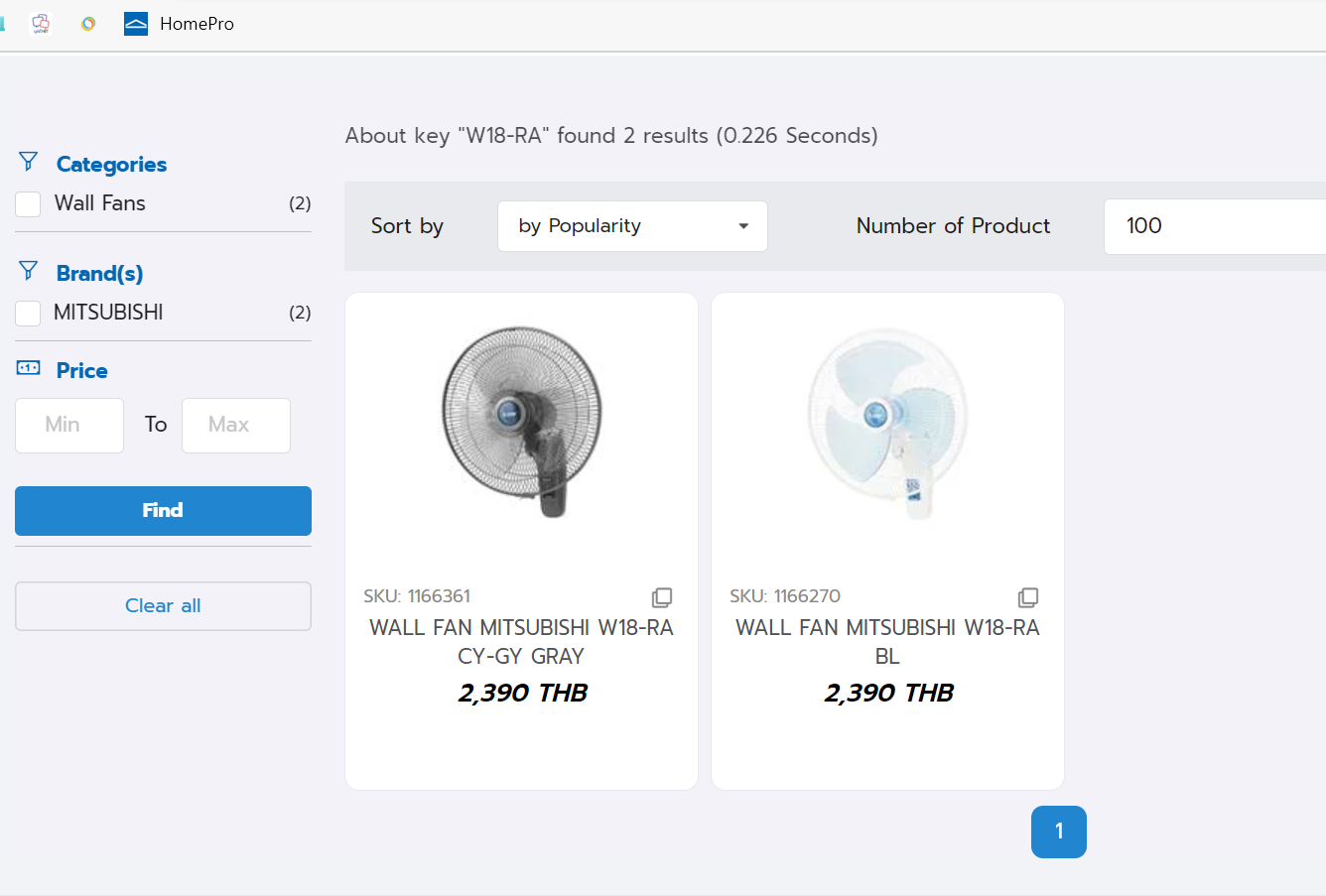Focus the Max price input field
The height and width of the screenshot is (896, 1326).
(x=236, y=426)
